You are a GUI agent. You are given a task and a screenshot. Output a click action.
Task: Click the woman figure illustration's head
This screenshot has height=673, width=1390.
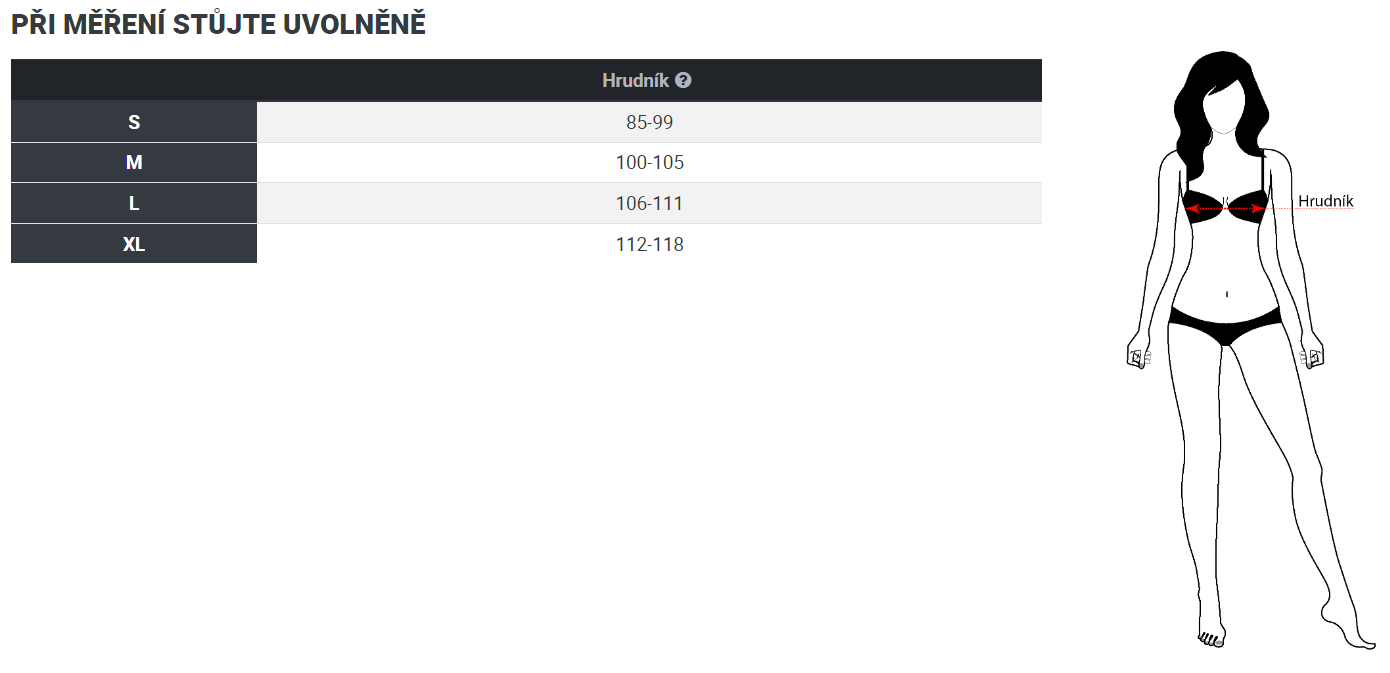coord(1223,102)
